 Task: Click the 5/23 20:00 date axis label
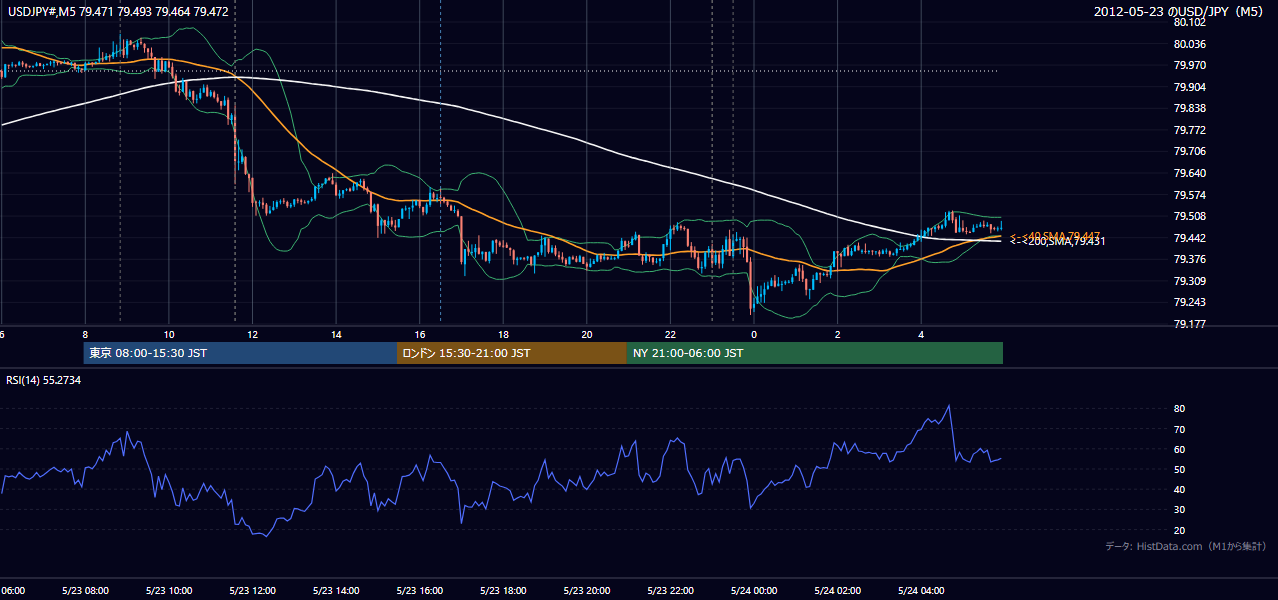[587, 591]
